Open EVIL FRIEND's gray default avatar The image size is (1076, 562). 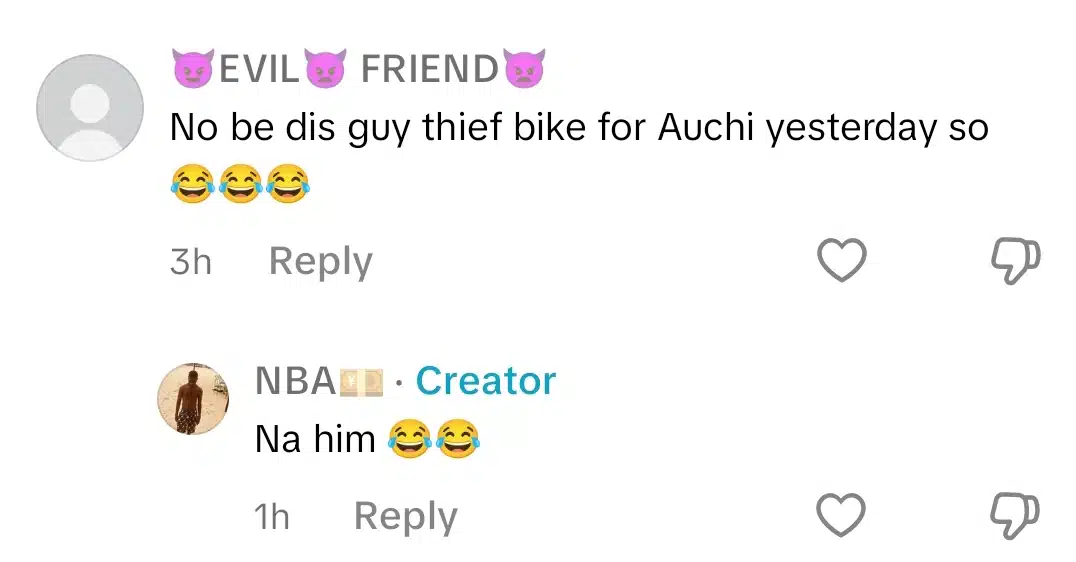tap(90, 108)
